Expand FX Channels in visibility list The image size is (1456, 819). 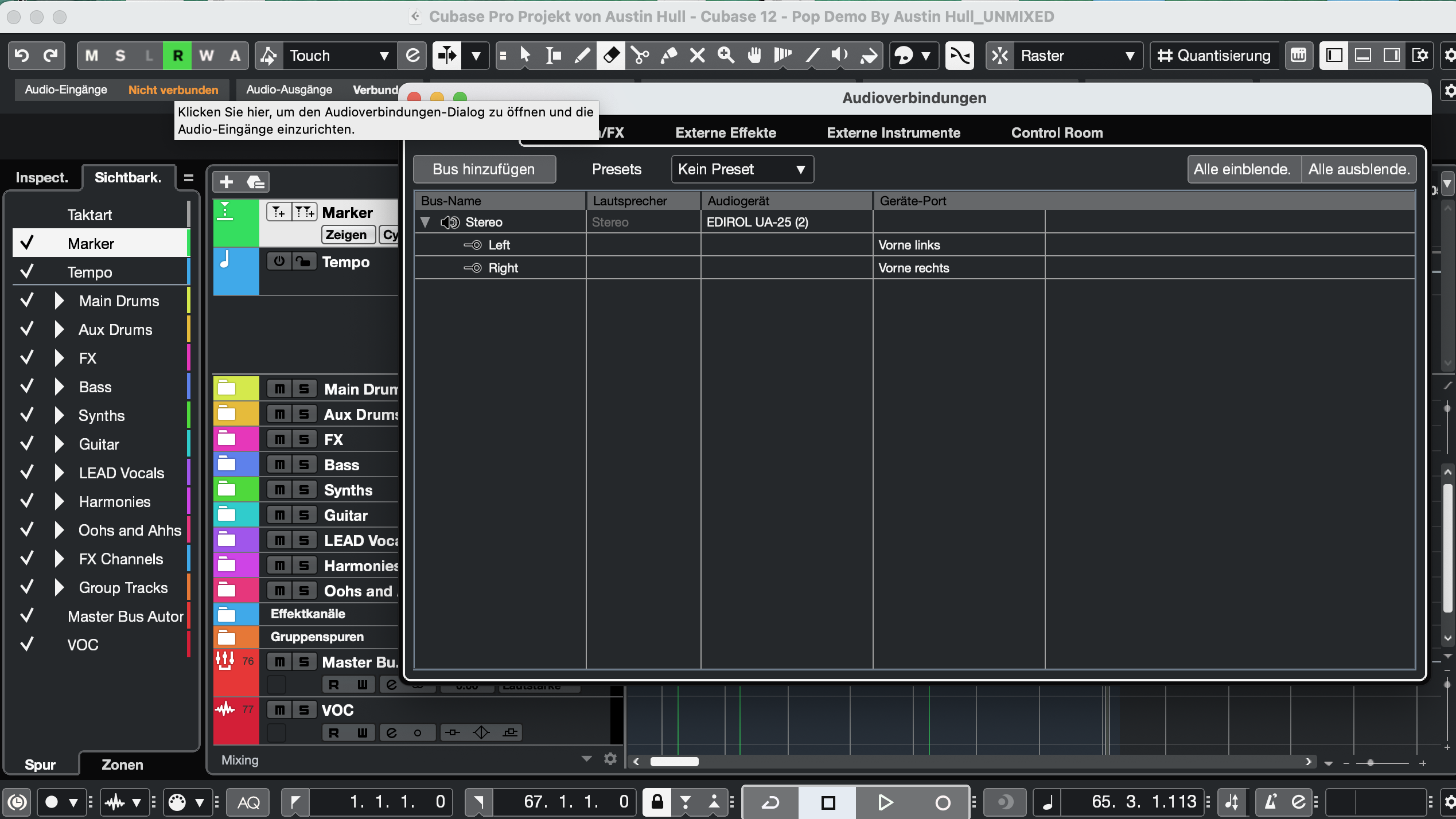click(x=59, y=559)
